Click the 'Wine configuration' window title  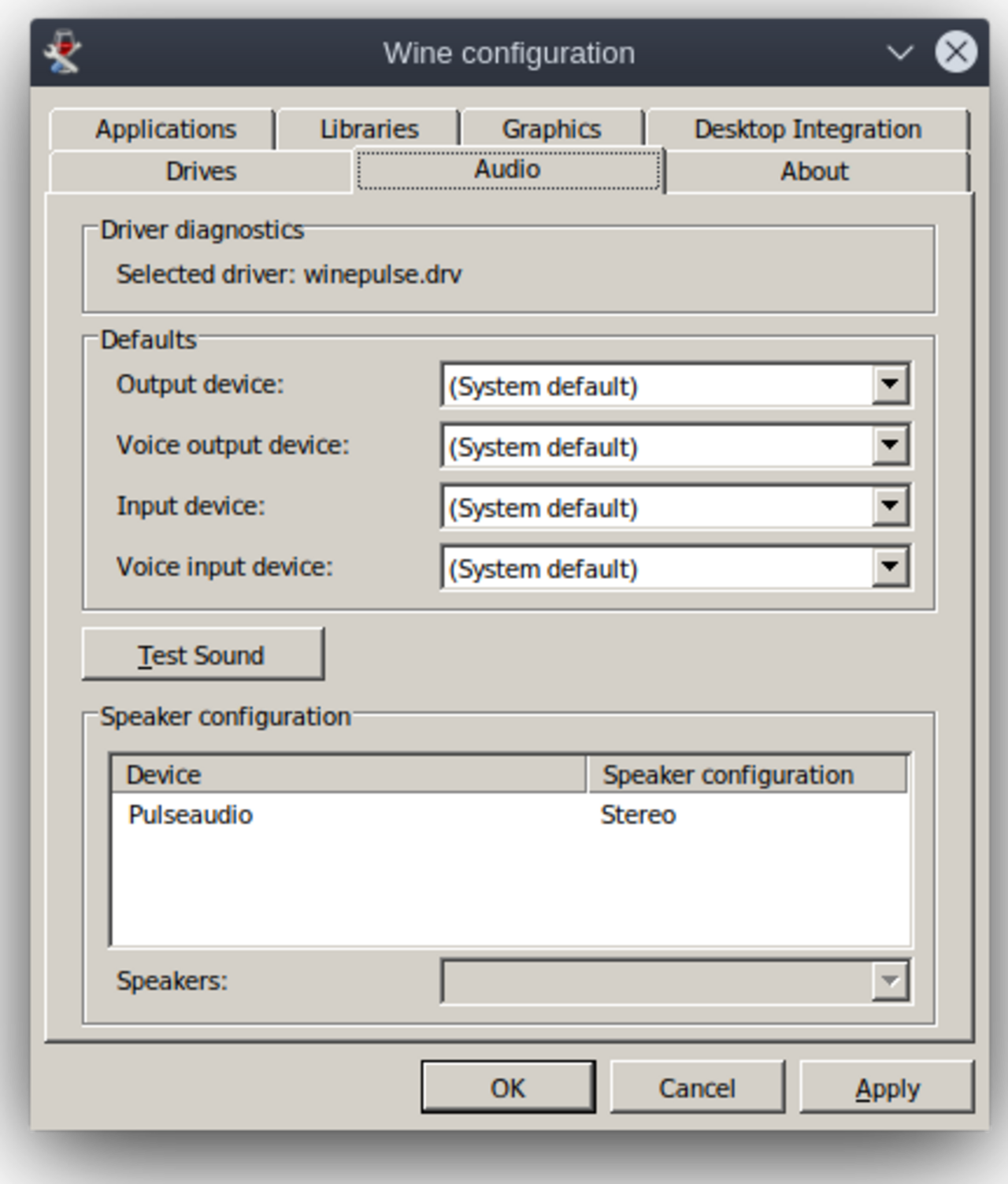coord(509,53)
